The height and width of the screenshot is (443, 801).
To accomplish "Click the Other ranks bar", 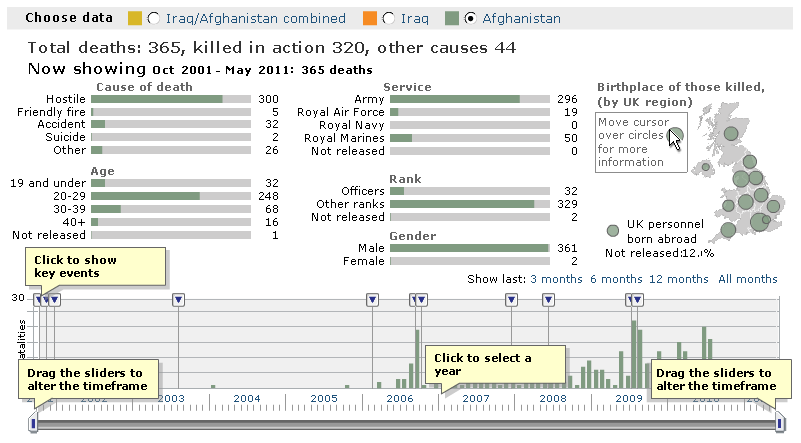I will tap(470, 204).
